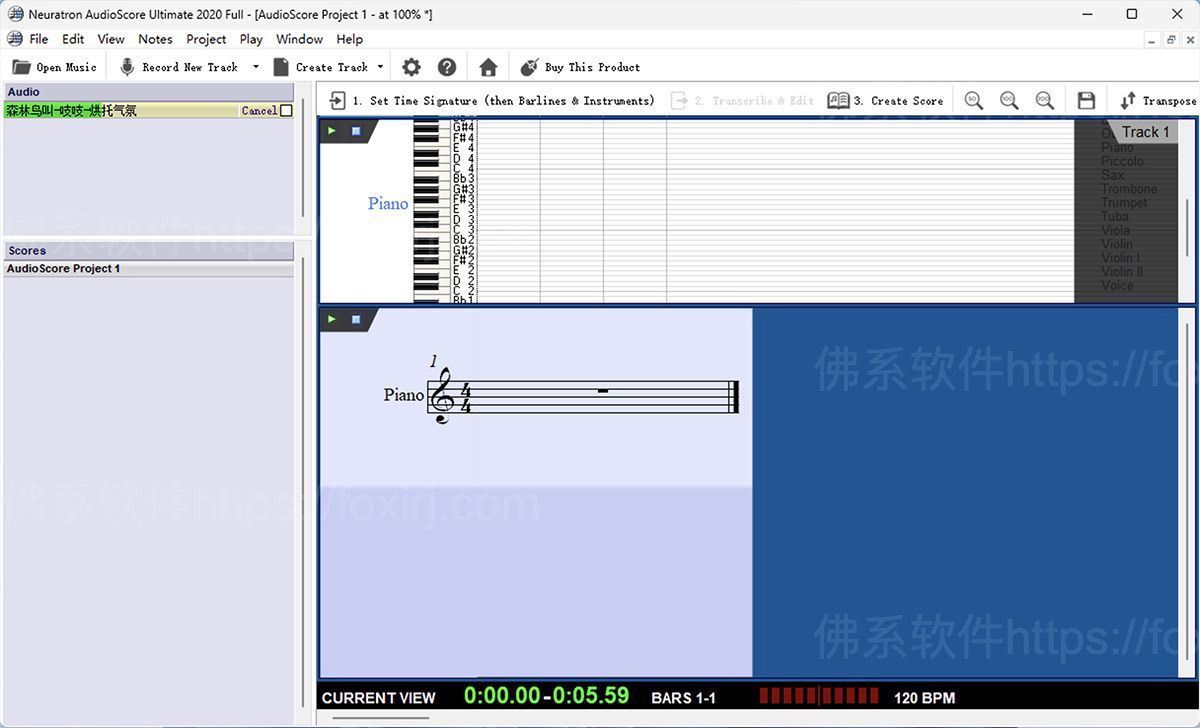Expand the Create Track dropdown arrow

point(380,67)
